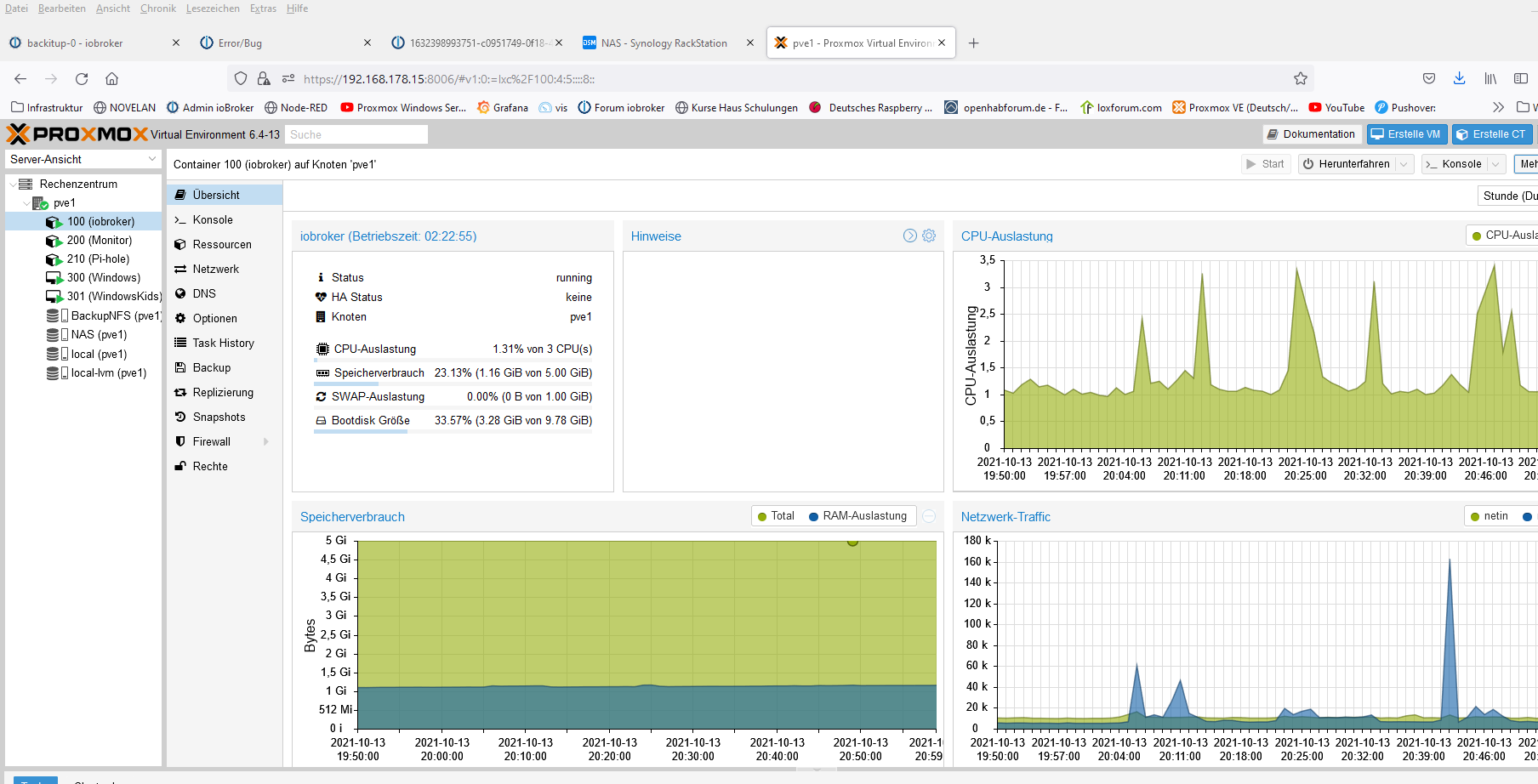Open the Herunterfahren dropdown arrow
This screenshot has height=784, width=1538.
pos(1404,164)
